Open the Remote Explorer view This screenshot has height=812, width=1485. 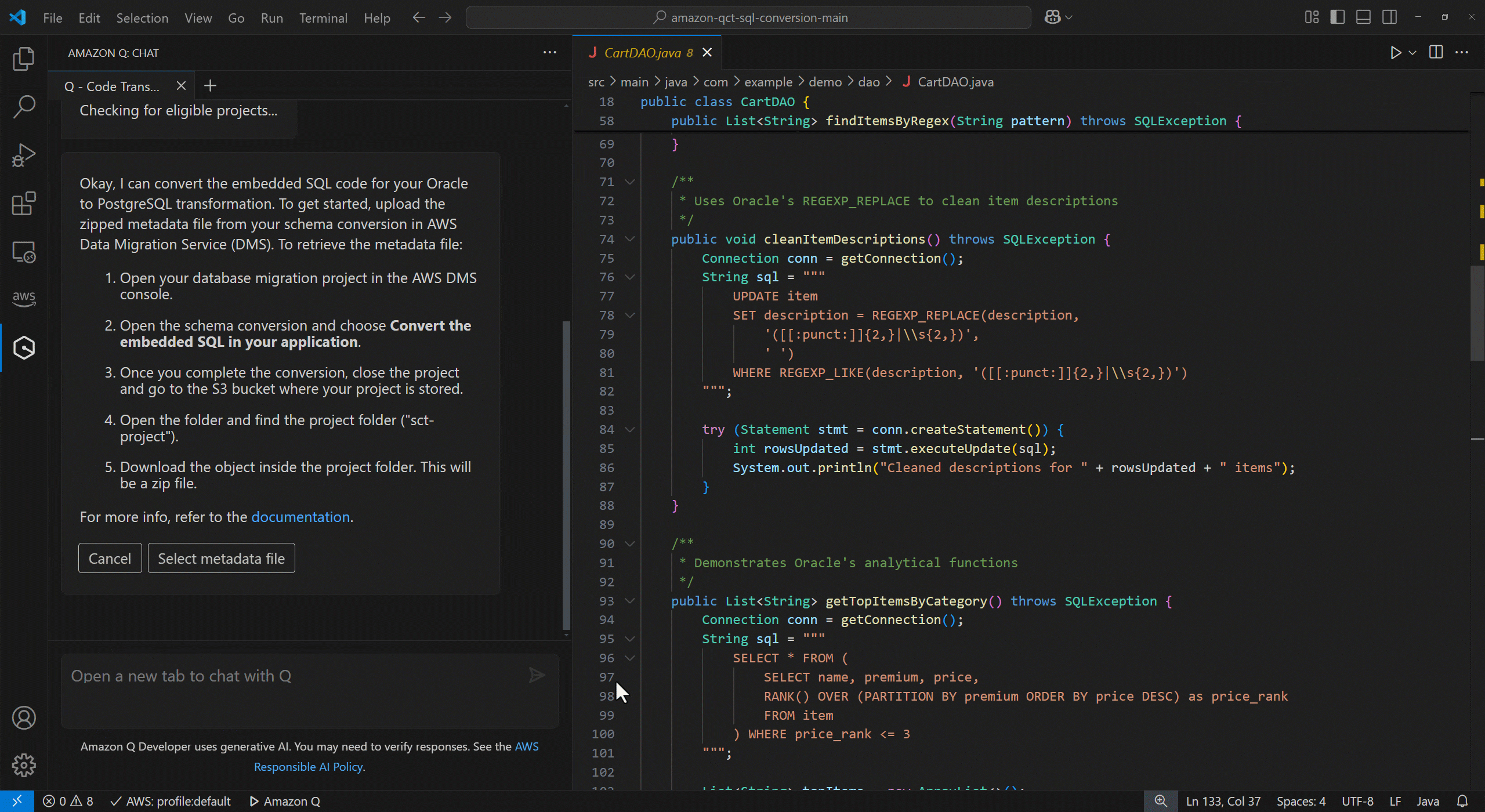[24, 252]
